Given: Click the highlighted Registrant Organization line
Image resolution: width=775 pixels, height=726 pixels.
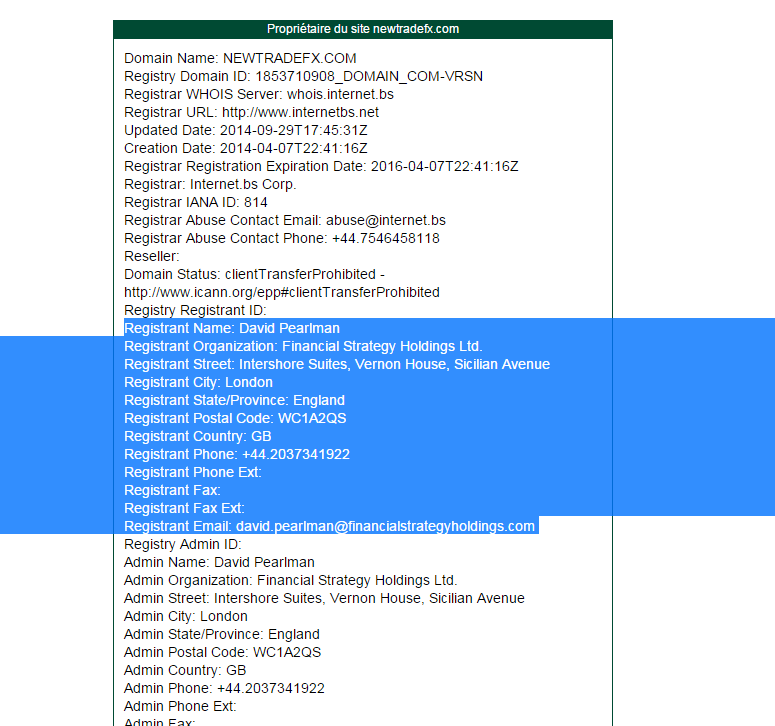Looking at the screenshot, I should pyautogui.click(x=303, y=346).
